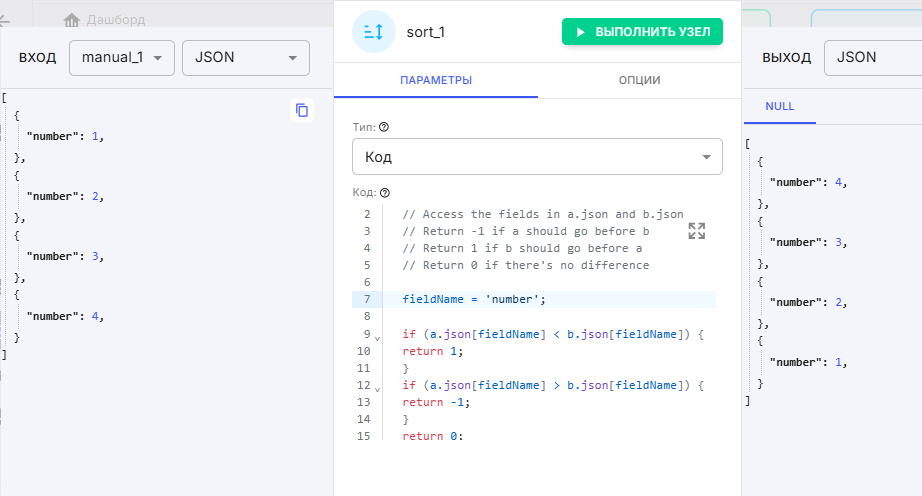Image resolution: width=922 pixels, height=496 pixels.
Task: Switch to the Опции tab
Action: click(x=639, y=80)
